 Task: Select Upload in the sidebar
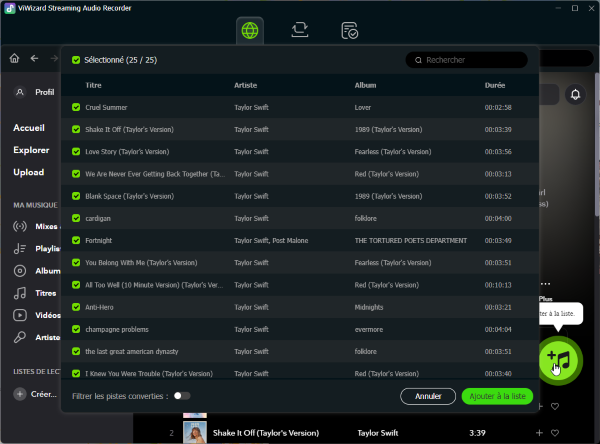28,172
